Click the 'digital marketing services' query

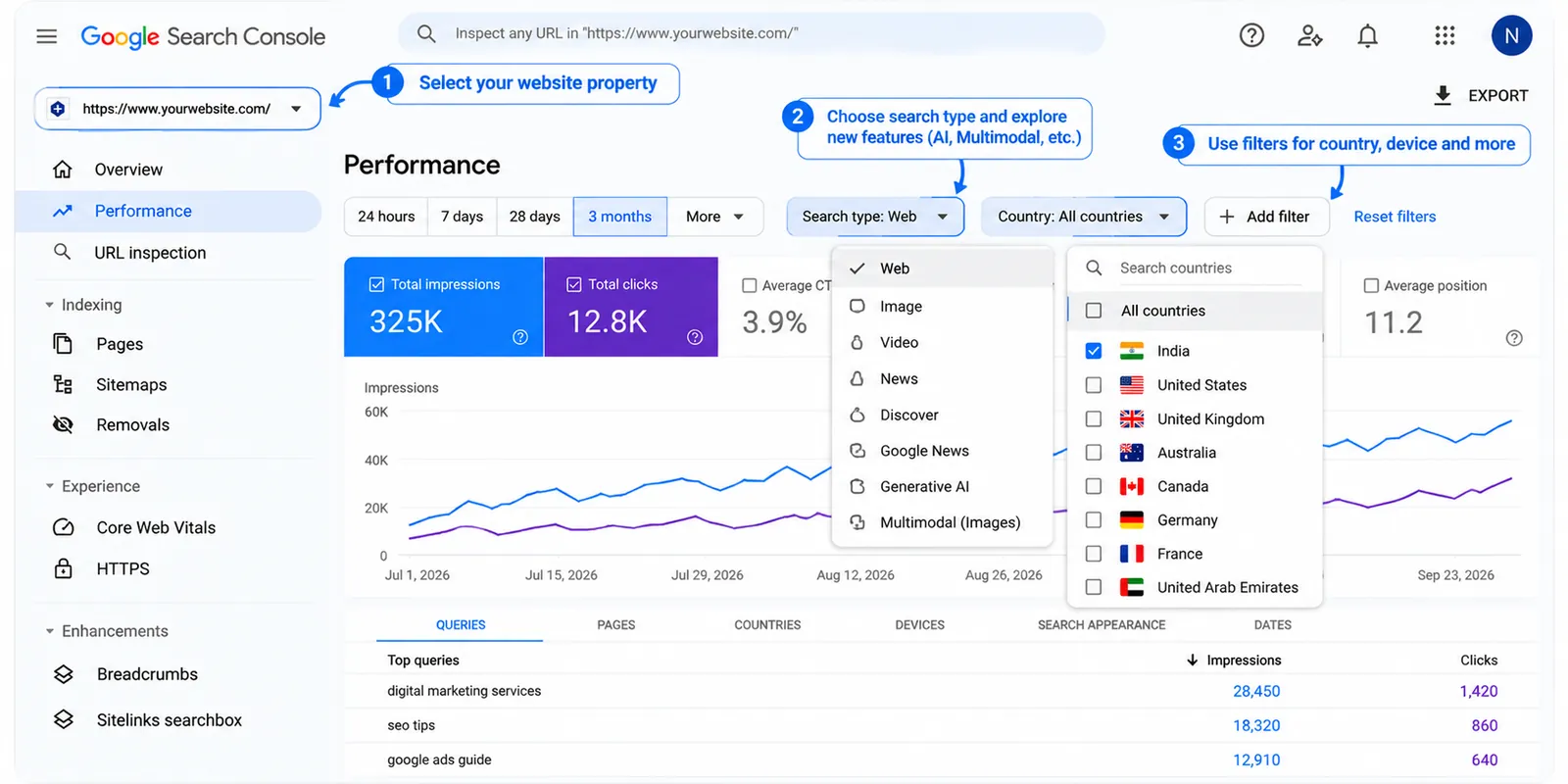[465, 691]
